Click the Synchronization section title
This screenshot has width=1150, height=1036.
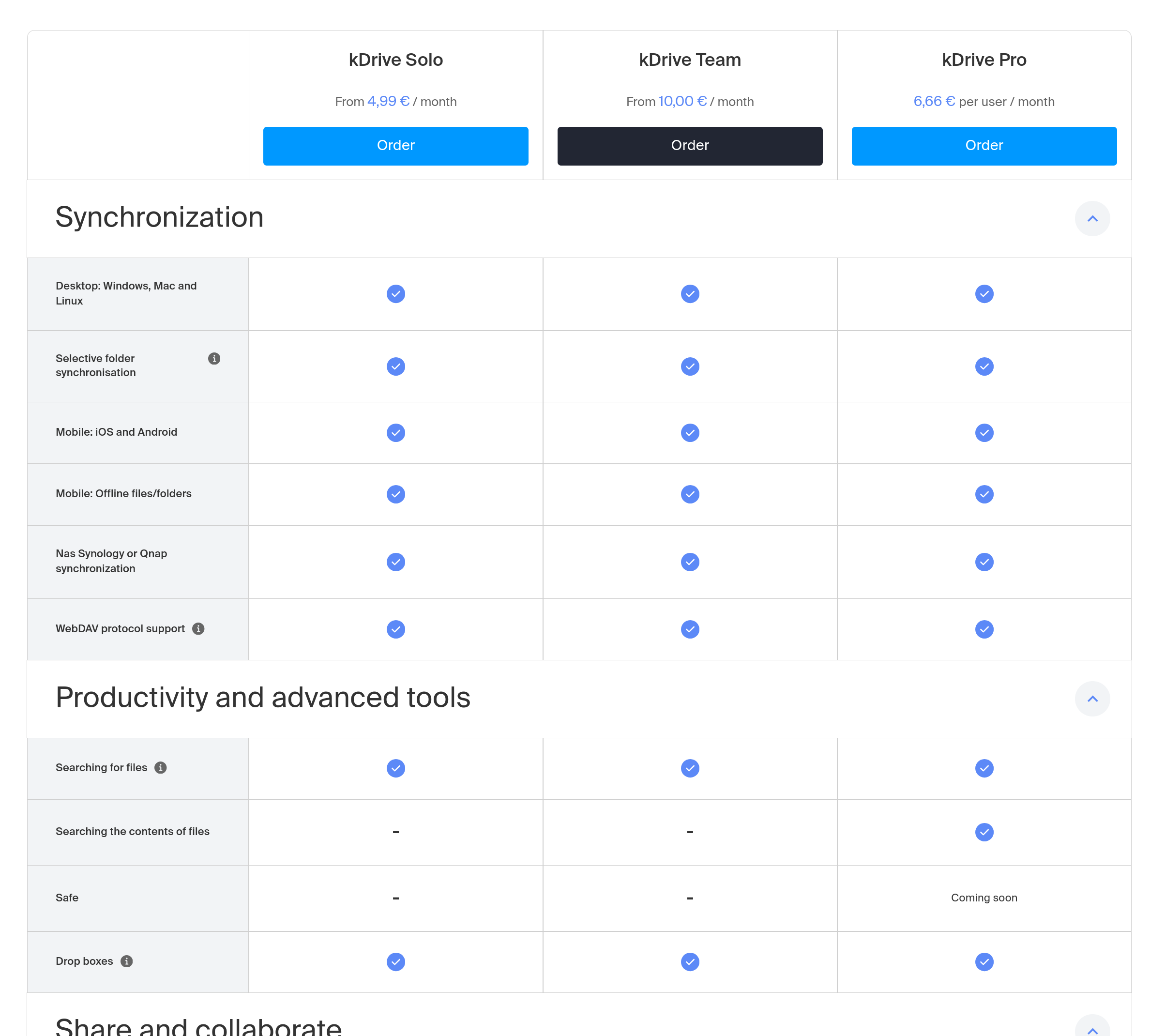159,217
